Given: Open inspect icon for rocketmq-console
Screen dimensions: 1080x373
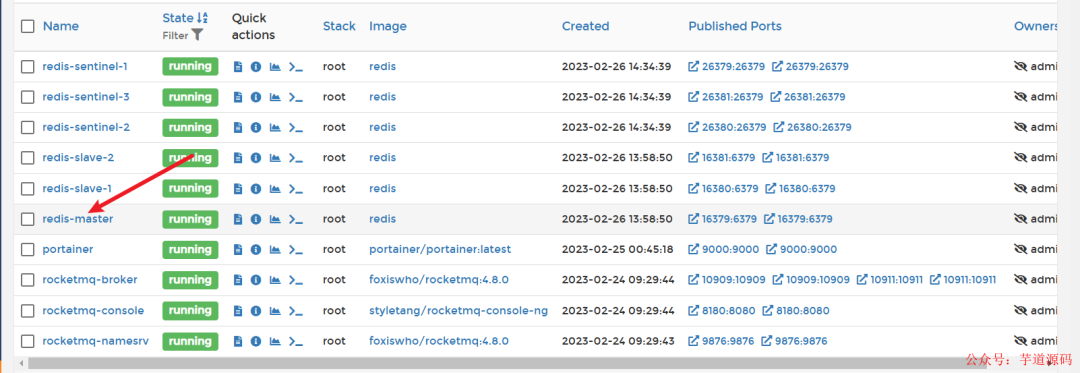Looking at the screenshot, I should 256,310.
